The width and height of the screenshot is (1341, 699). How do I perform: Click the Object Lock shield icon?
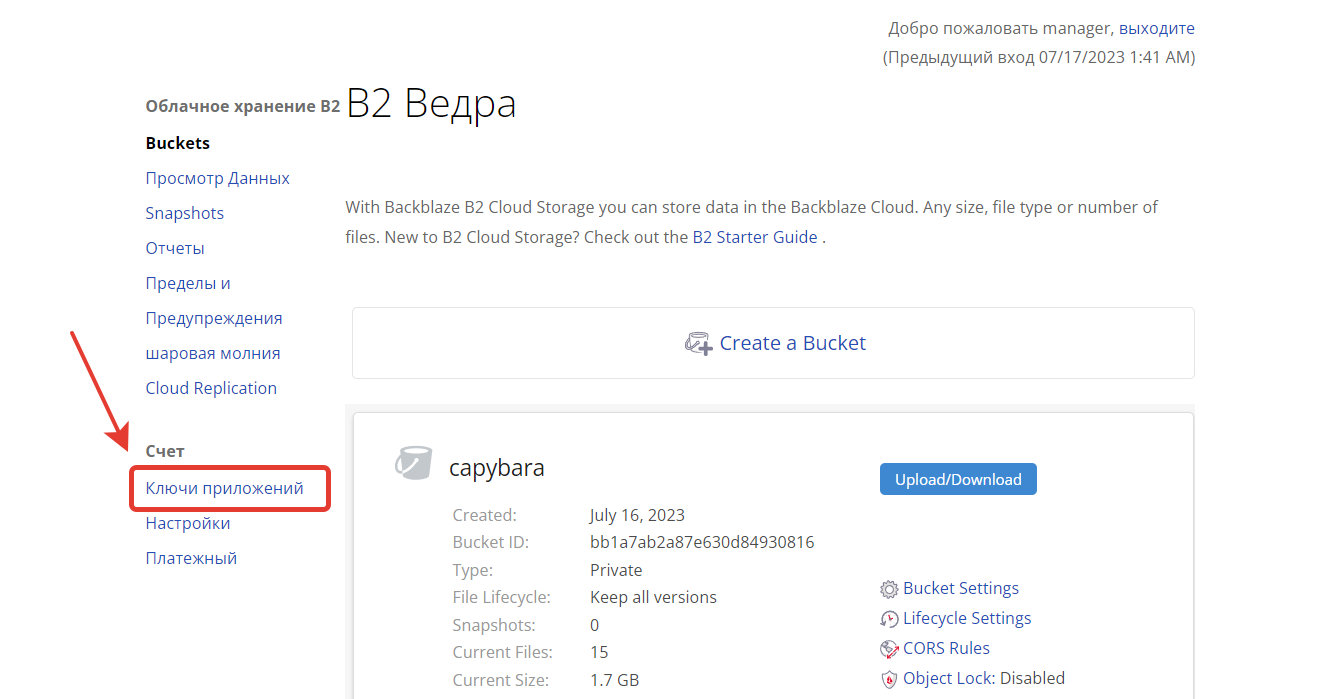click(x=889, y=679)
